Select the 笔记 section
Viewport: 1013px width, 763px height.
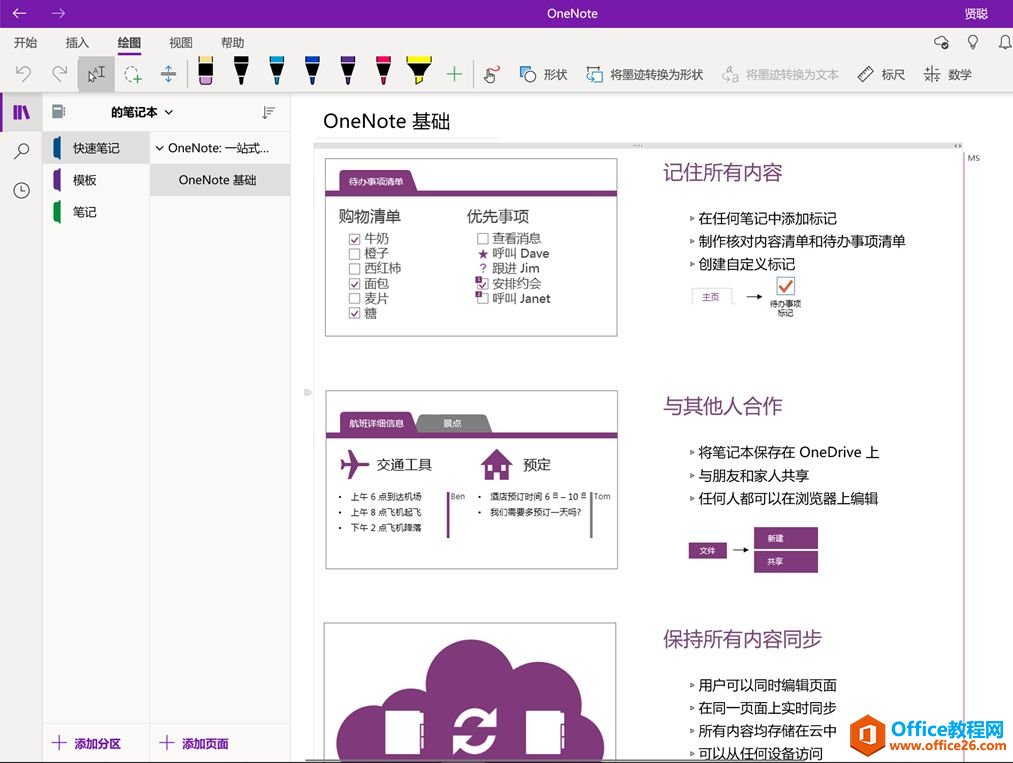[96, 212]
